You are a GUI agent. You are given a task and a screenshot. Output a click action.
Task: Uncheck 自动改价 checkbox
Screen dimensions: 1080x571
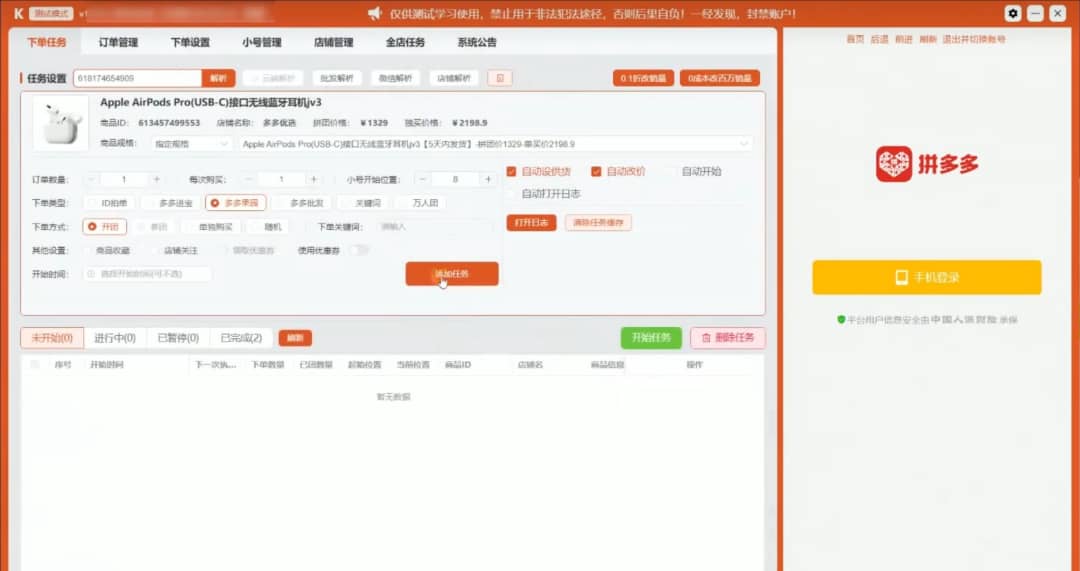tap(596, 172)
